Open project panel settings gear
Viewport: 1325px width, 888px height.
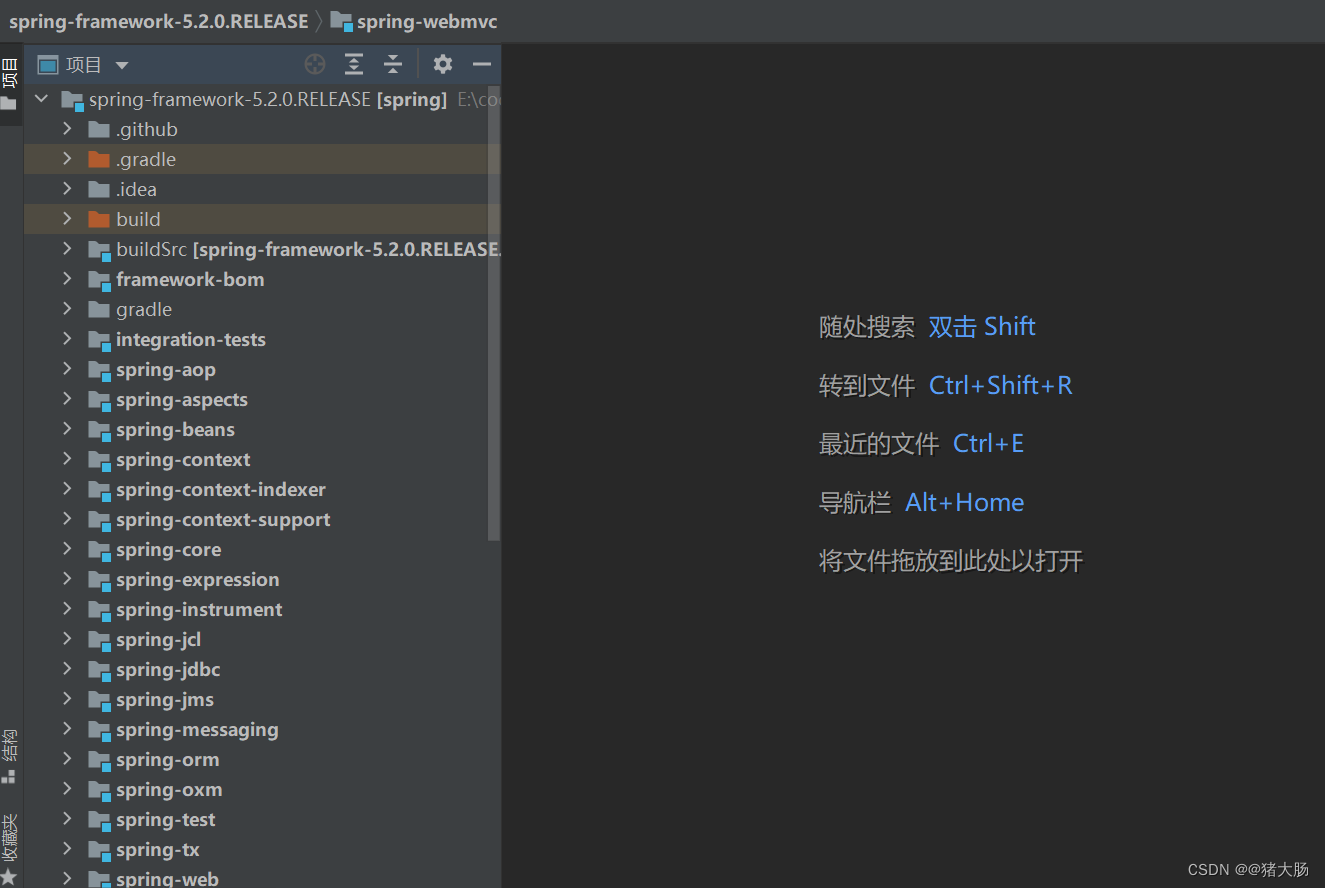click(x=443, y=65)
